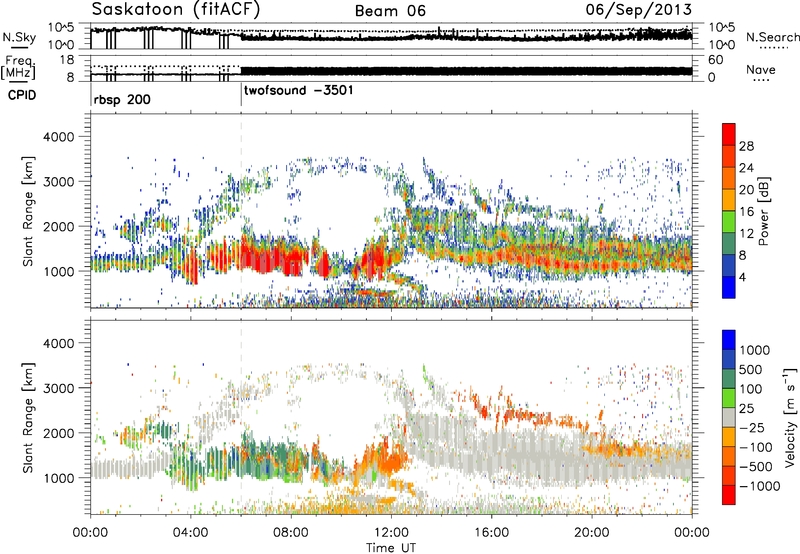Click the '-25' label on the velocity colorbar
This screenshot has height=554, width=800.
(753, 428)
